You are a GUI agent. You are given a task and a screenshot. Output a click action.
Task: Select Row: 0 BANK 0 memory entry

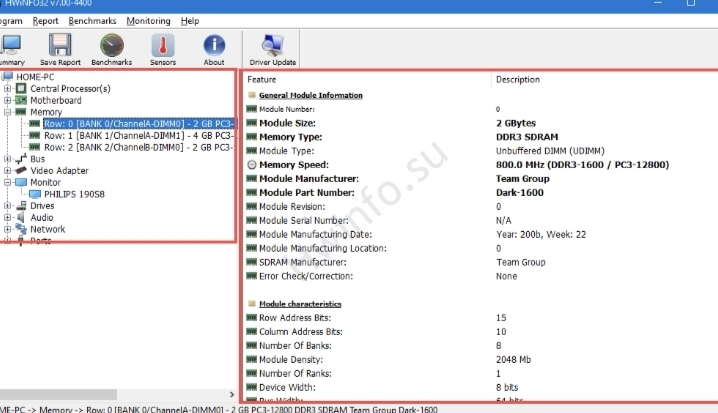click(x=139, y=124)
